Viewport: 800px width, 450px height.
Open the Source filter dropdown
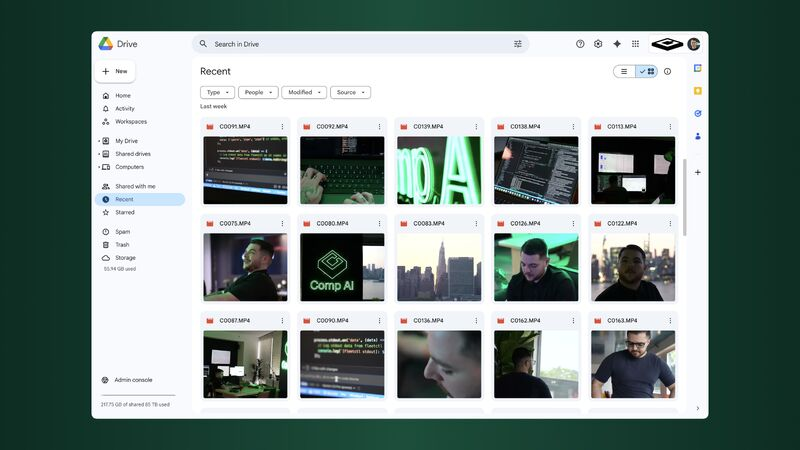[351, 92]
